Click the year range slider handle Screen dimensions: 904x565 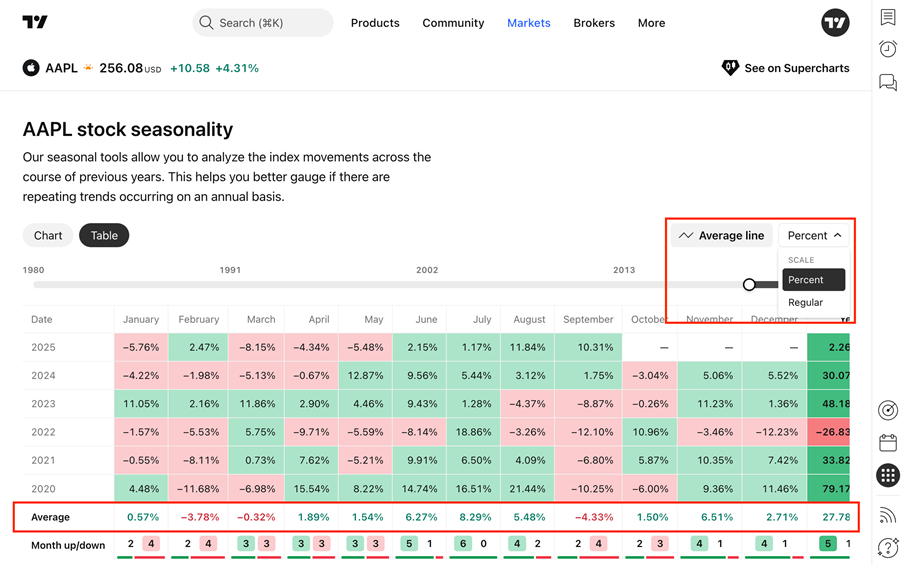749,284
